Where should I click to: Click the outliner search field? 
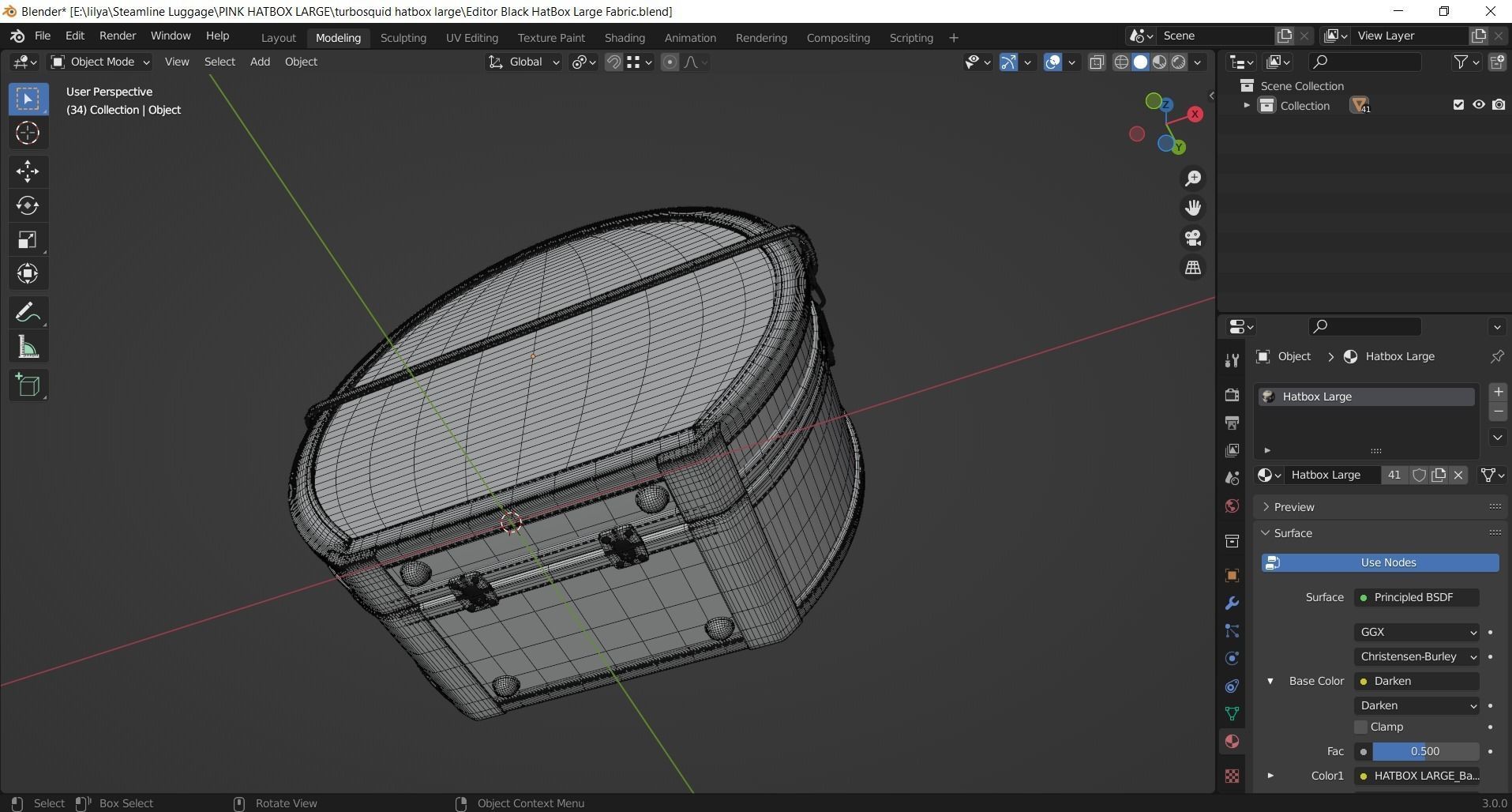1365,62
